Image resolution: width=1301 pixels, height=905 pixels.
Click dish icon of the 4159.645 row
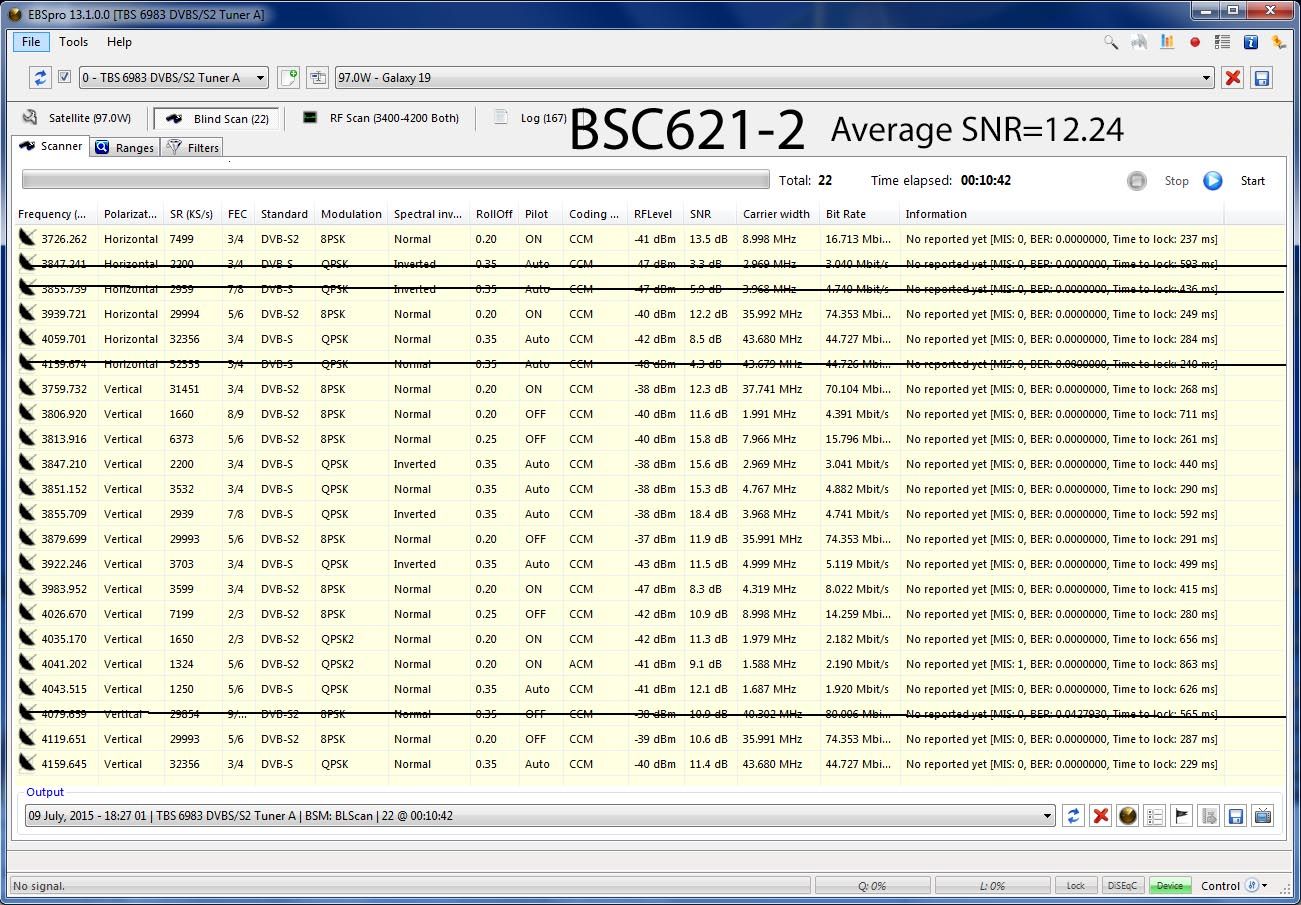pyautogui.click(x=28, y=764)
